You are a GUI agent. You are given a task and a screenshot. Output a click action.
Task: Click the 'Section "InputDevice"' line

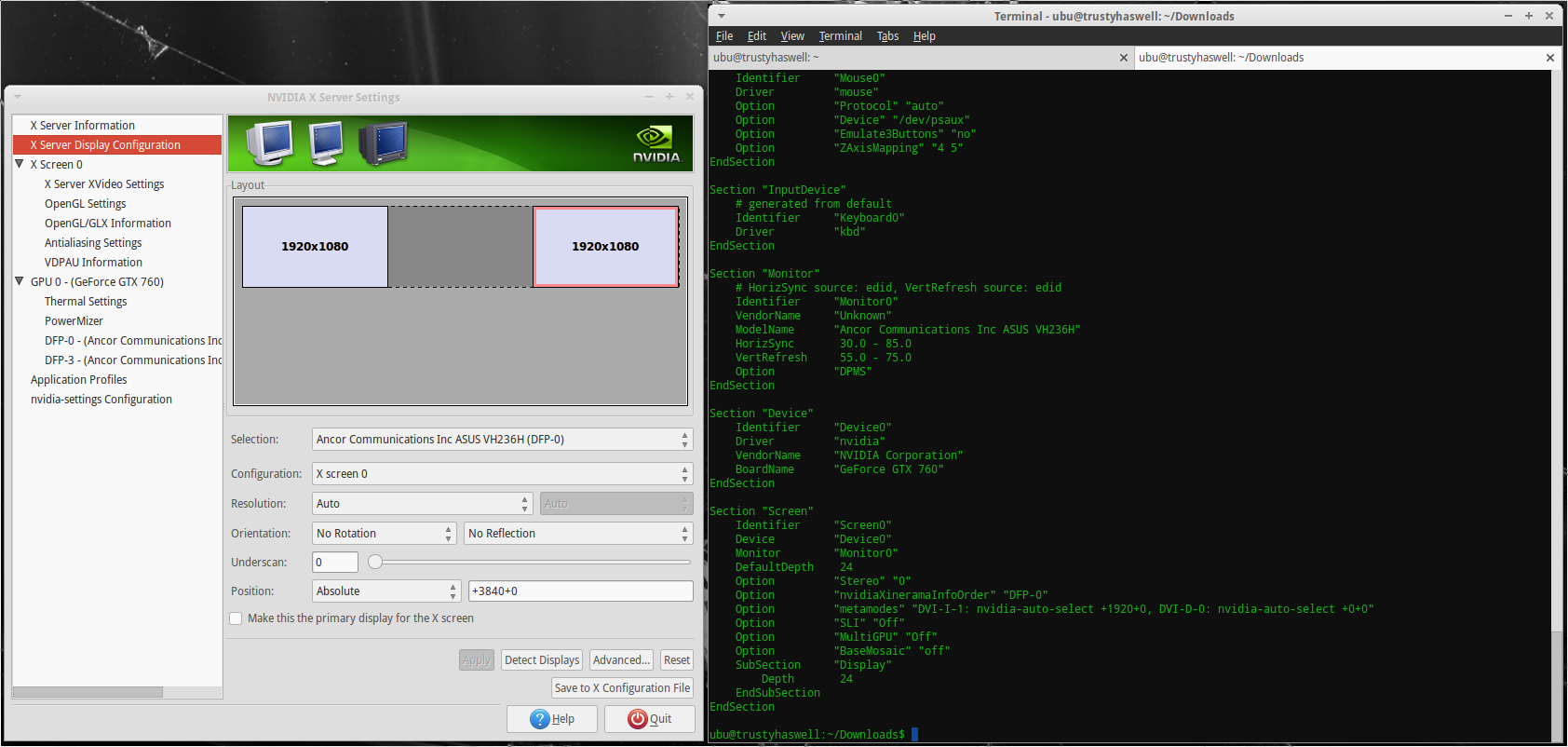[777, 190]
